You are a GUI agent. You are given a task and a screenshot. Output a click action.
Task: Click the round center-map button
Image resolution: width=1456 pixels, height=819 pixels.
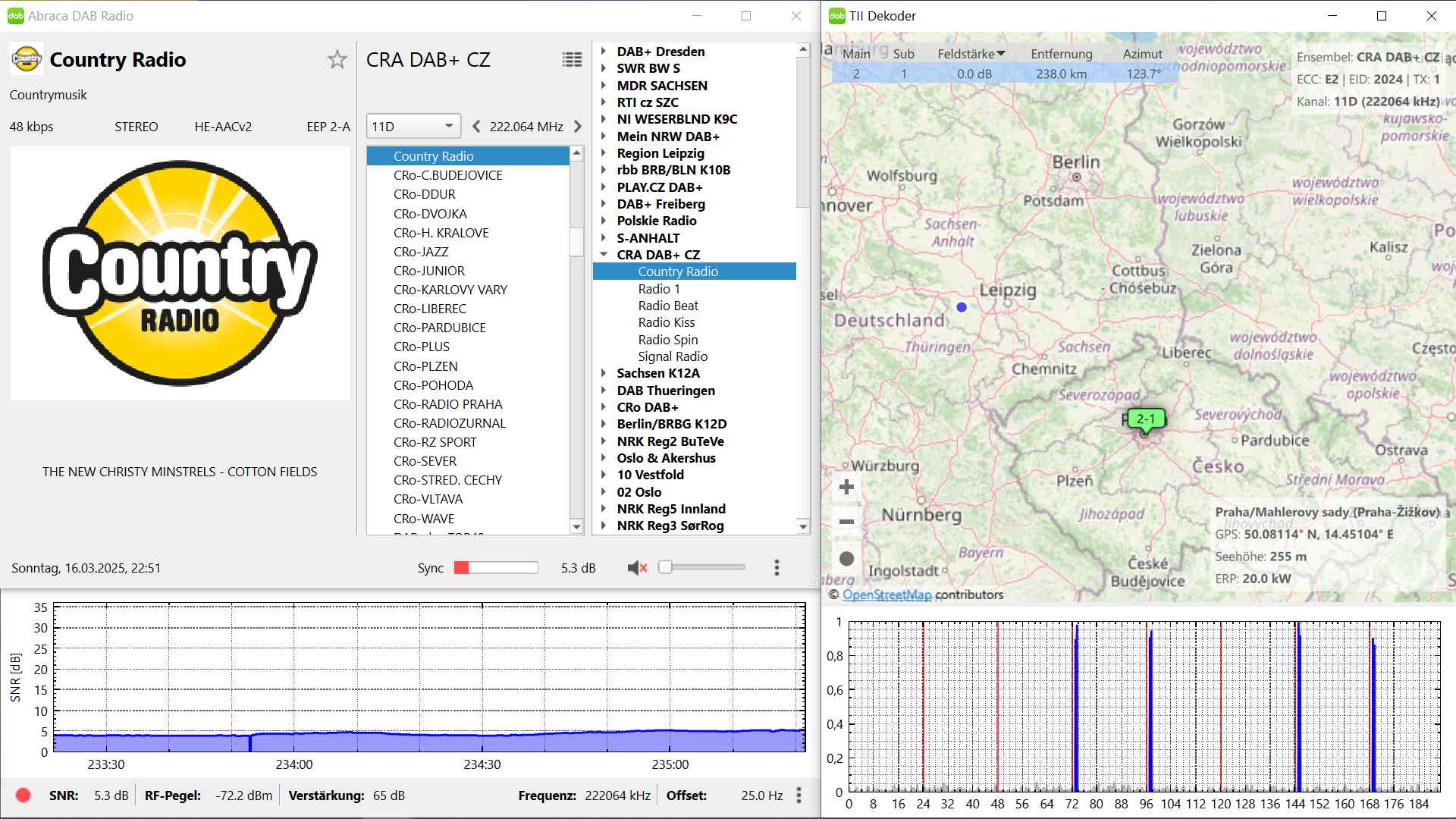(847, 559)
